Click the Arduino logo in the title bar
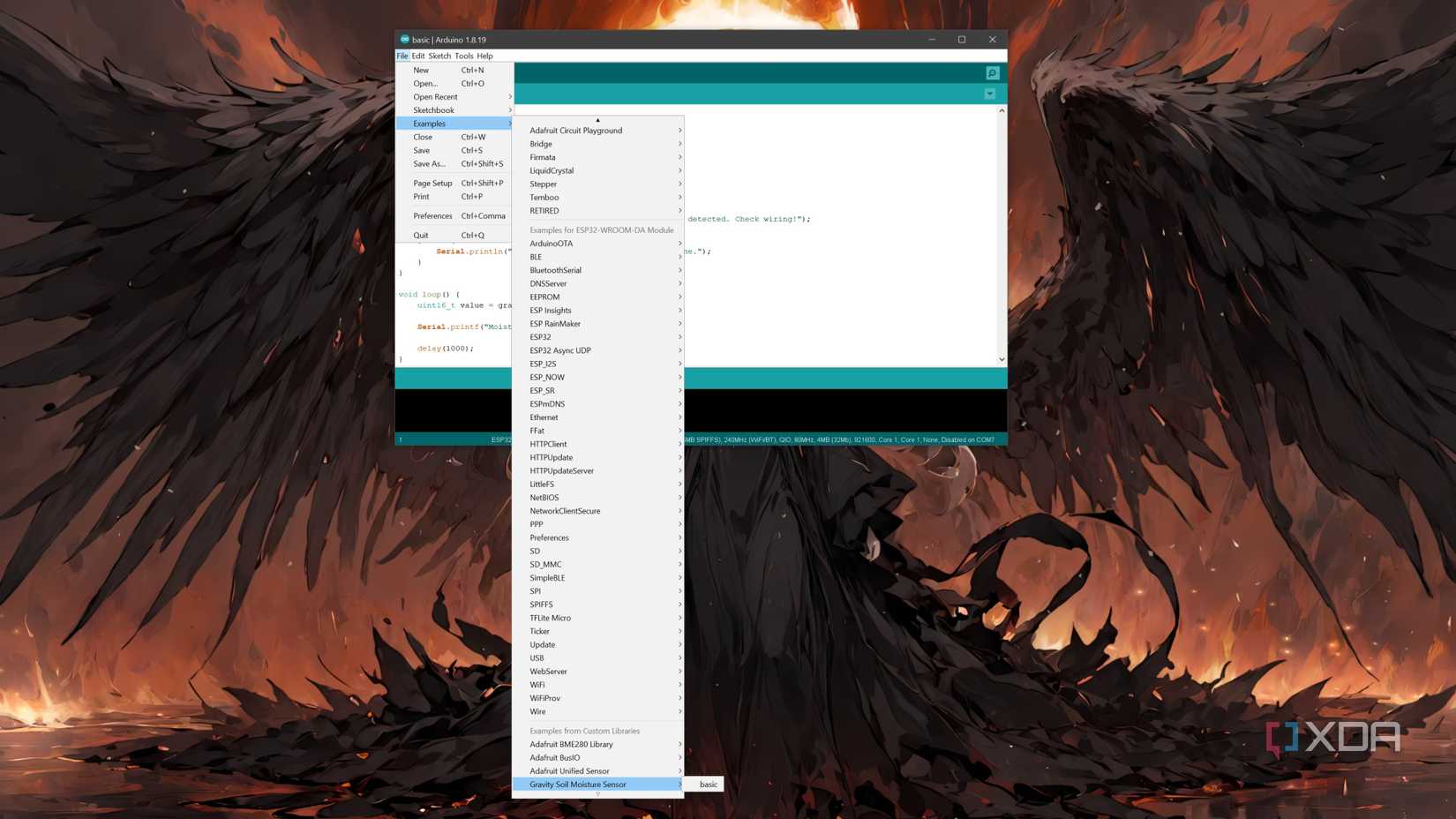The image size is (1456, 819). tap(405, 40)
